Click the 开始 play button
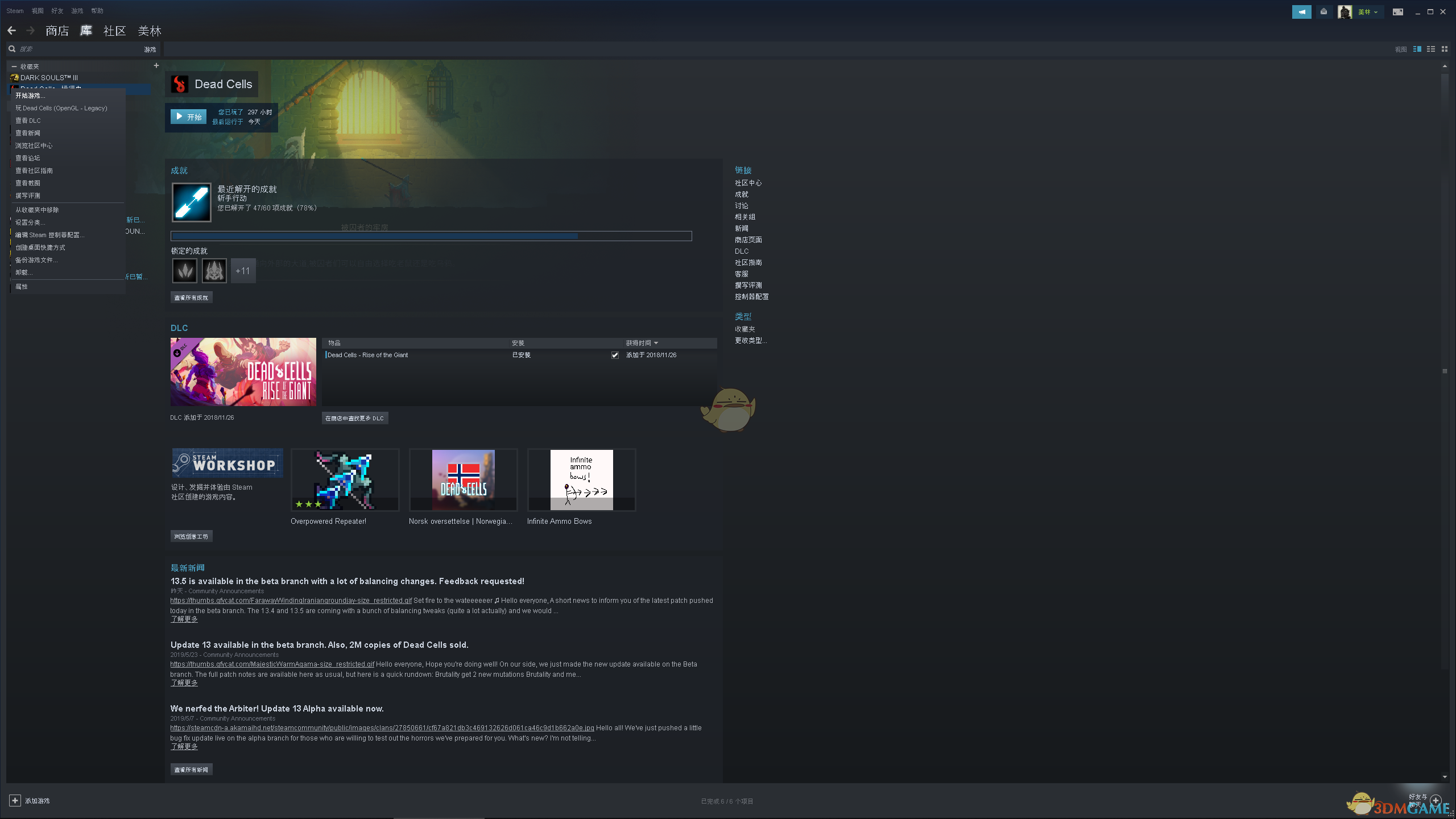The image size is (1456, 819). point(188,117)
